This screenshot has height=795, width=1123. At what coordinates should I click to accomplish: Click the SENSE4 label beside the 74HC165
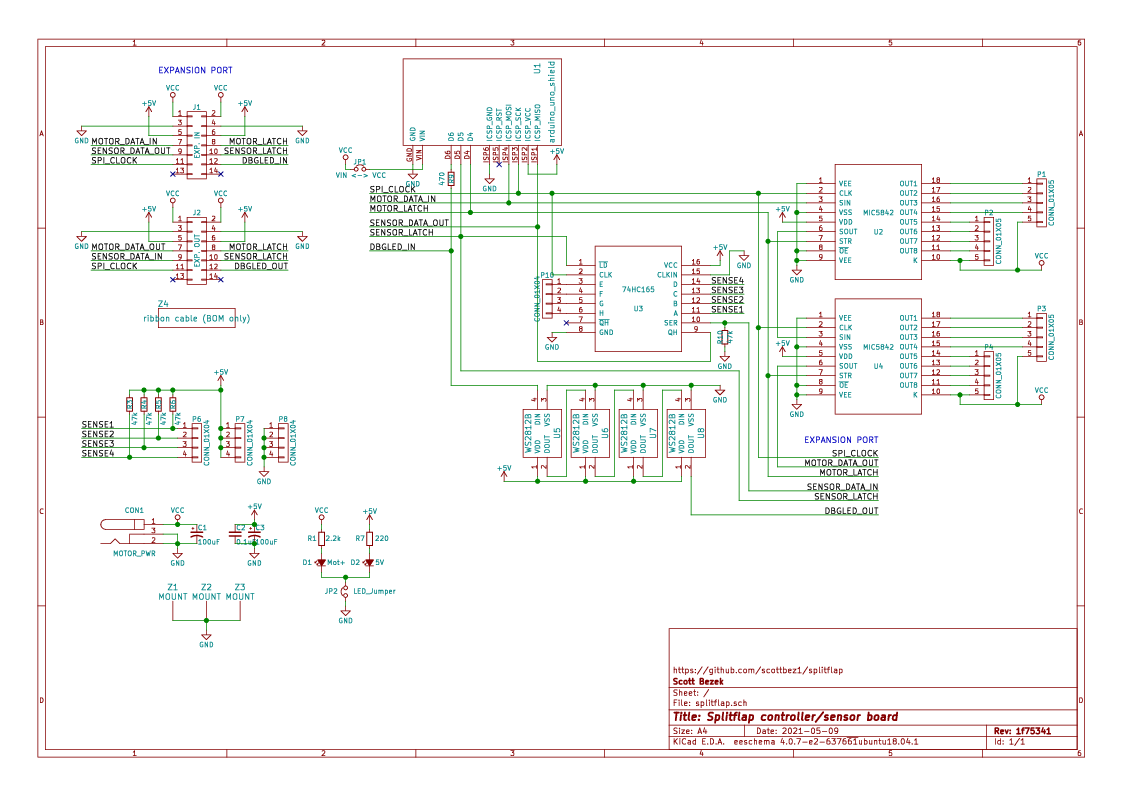pyautogui.click(x=727, y=281)
